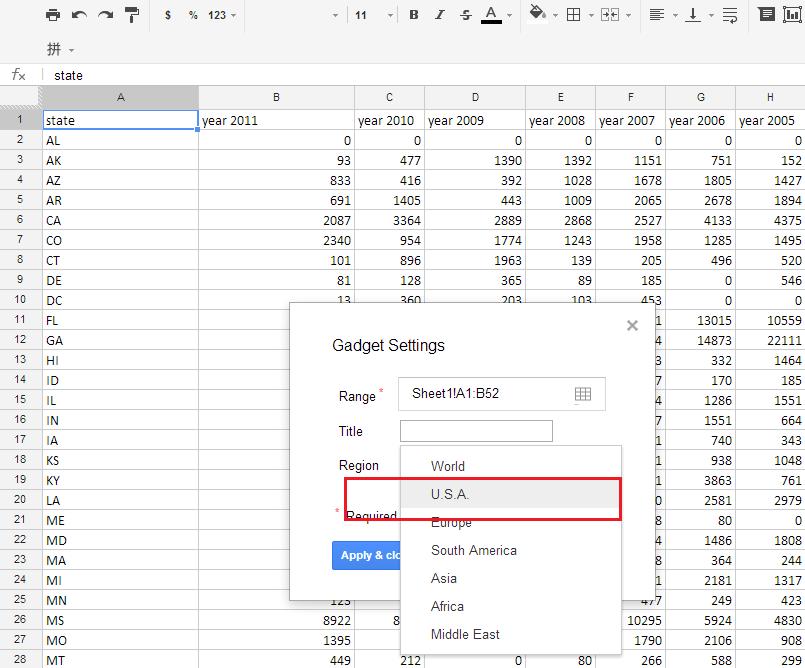Click the insert comment icon
This screenshot has height=668, width=805.
765,14
